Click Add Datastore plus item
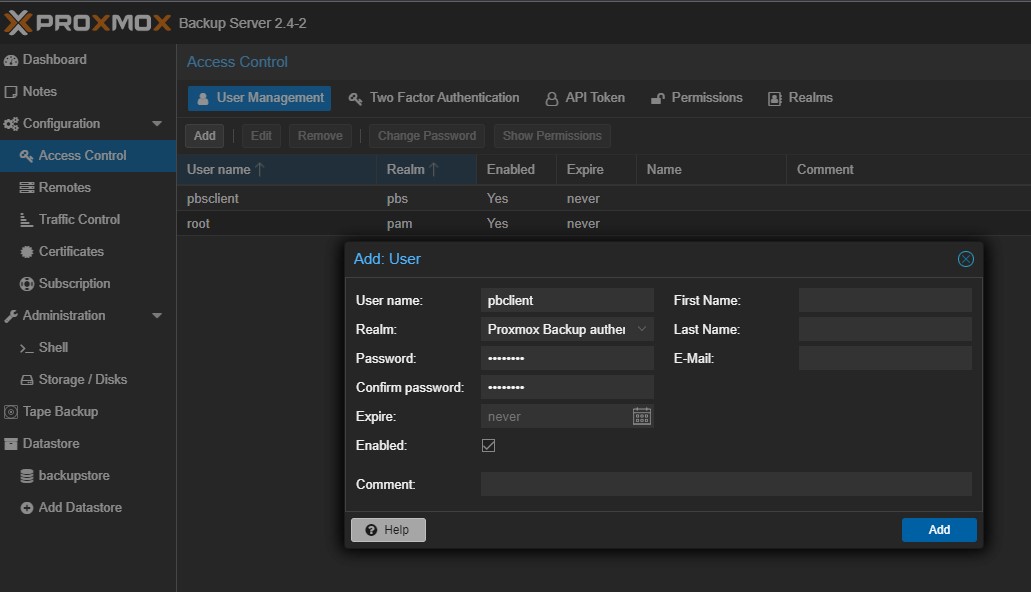This screenshot has height=592, width=1031. click(x=79, y=508)
